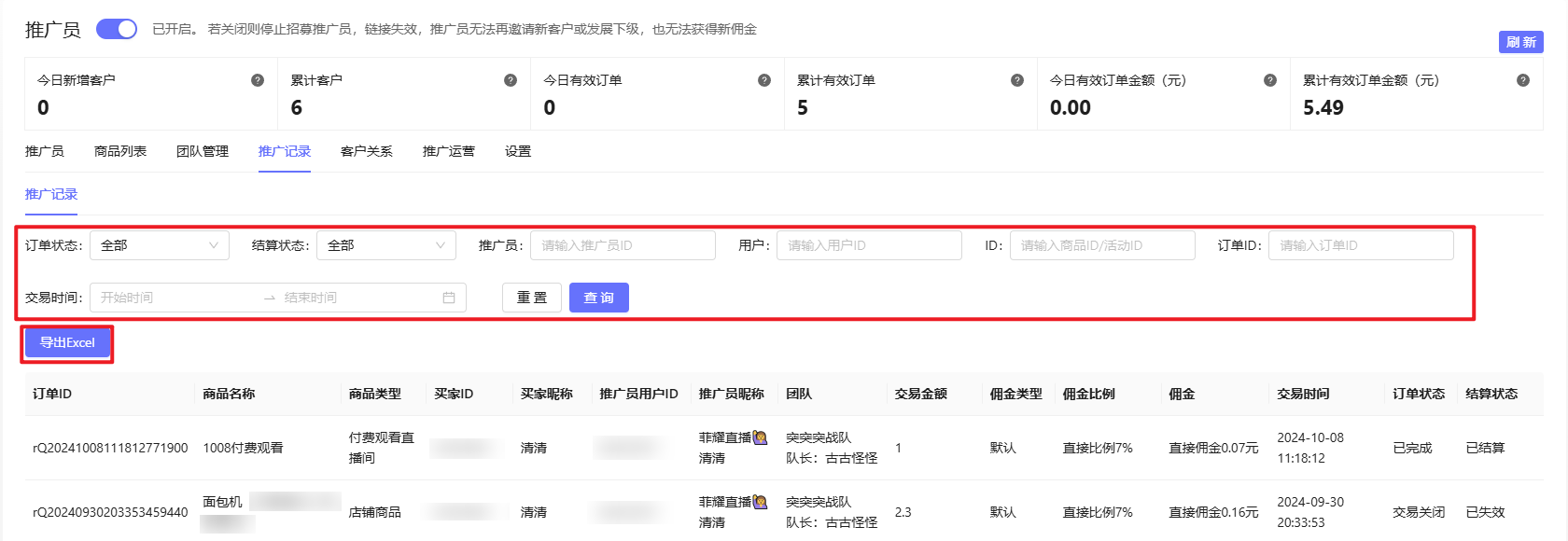Screen dimensions: 1568x541
Task: Focus the 推广员 ID input field
Action: 623,245
